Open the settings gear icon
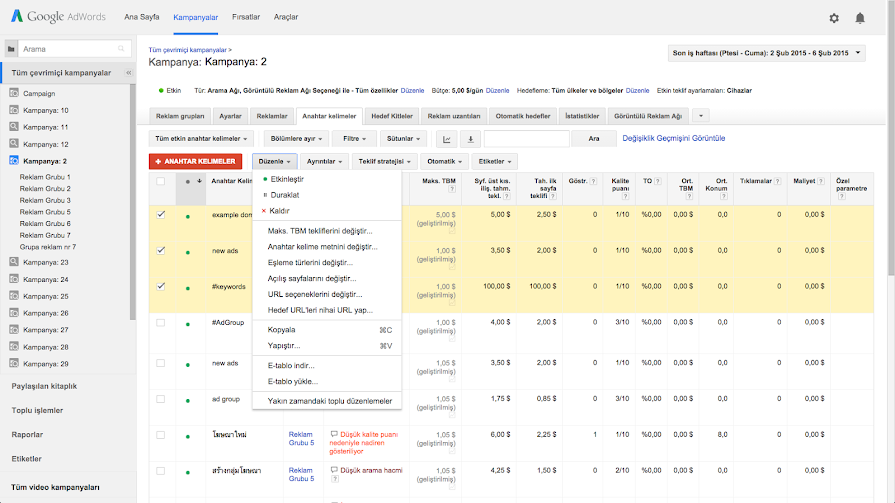Image resolution: width=895 pixels, height=503 pixels. coord(834,17)
